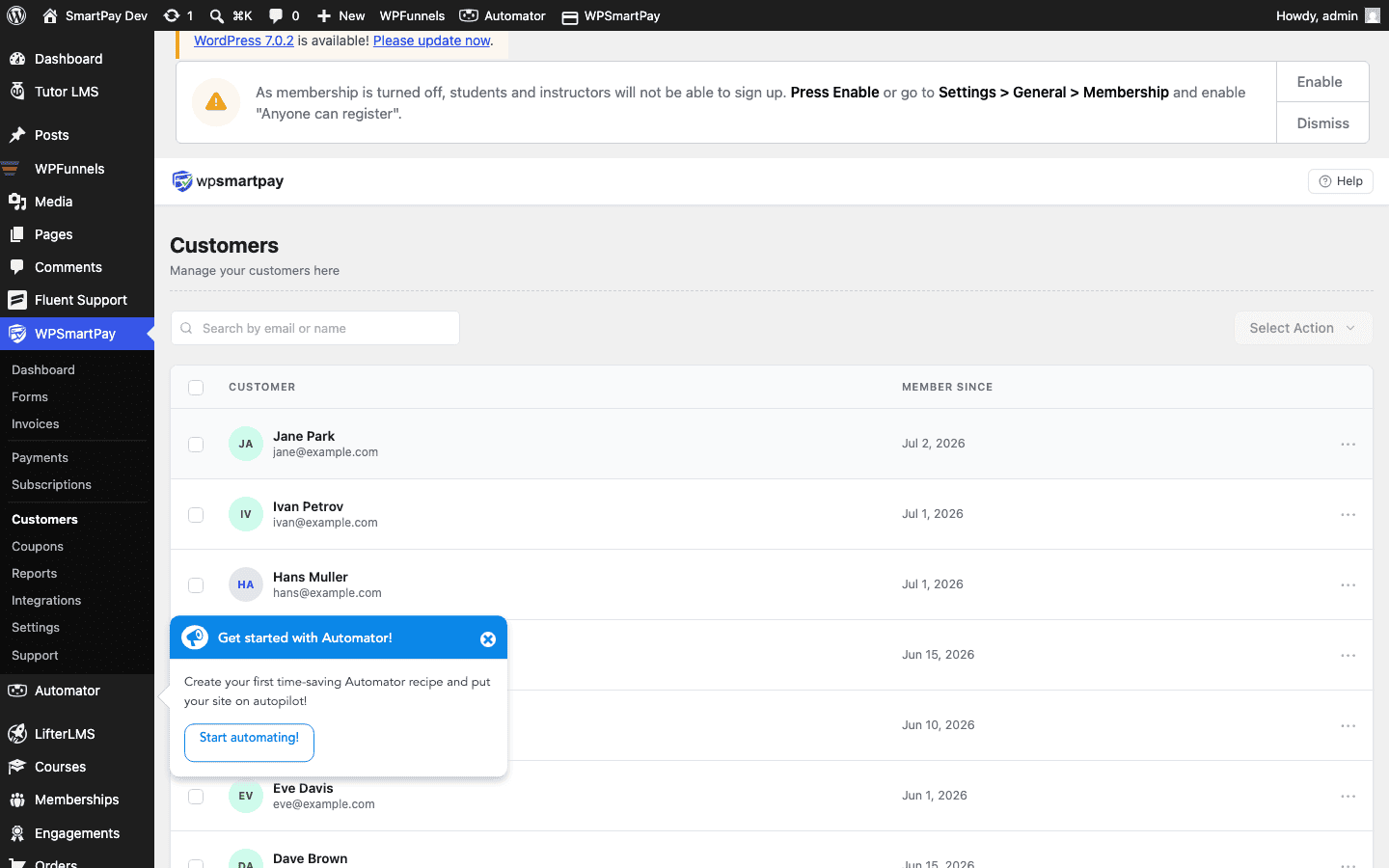This screenshot has height=868, width=1389.
Task: Dismiss the membership notice
Action: click(x=1322, y=123)
